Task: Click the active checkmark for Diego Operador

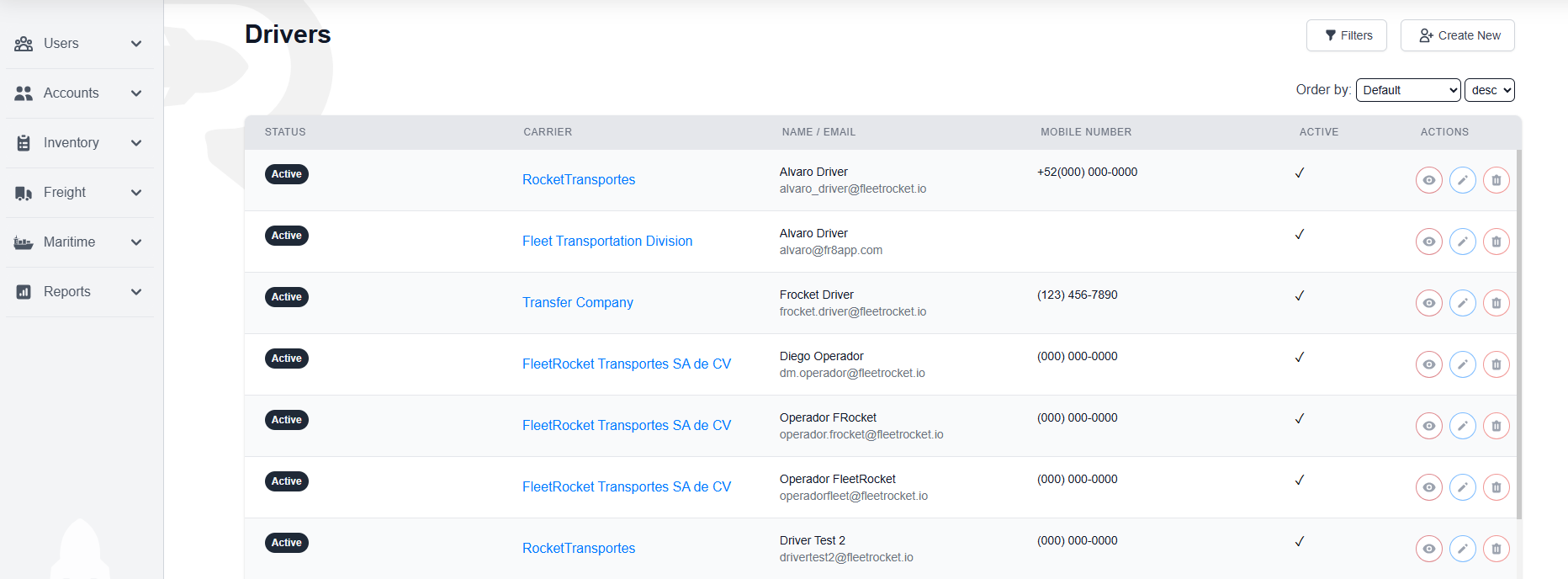Action: click(1300, 357)
